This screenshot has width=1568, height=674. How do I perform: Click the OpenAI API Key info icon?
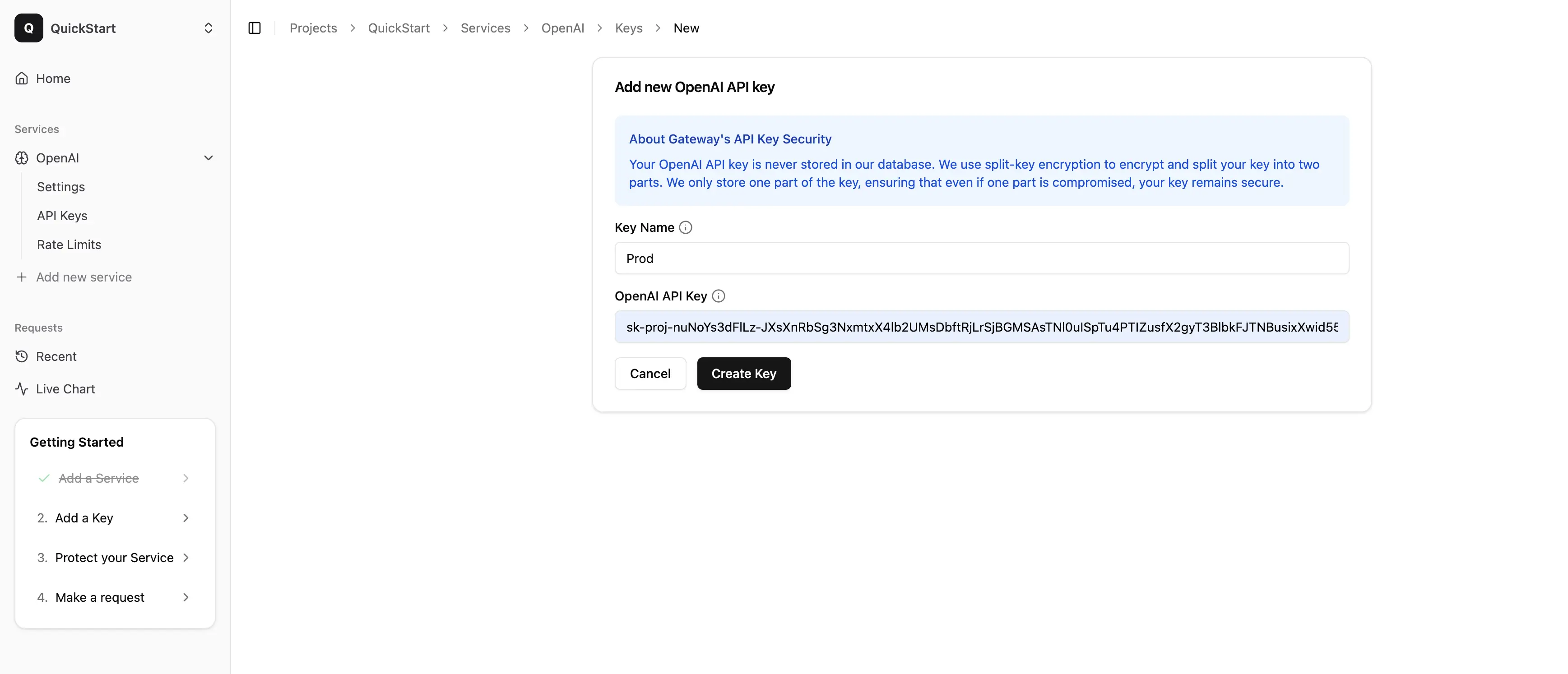718,296
